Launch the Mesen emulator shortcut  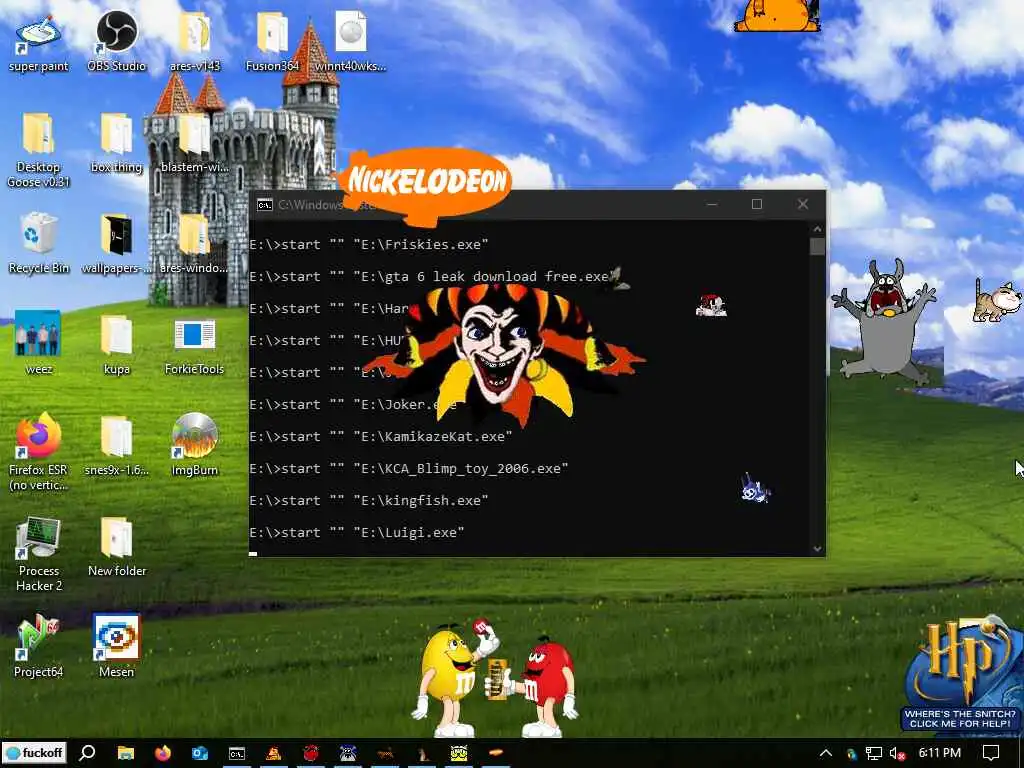pos(116,647)
